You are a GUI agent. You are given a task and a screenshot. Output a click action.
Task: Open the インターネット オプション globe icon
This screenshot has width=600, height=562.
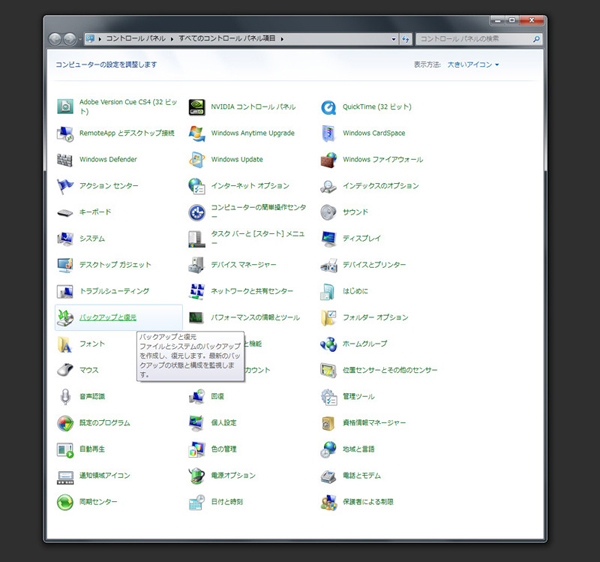tap(197, 186)
